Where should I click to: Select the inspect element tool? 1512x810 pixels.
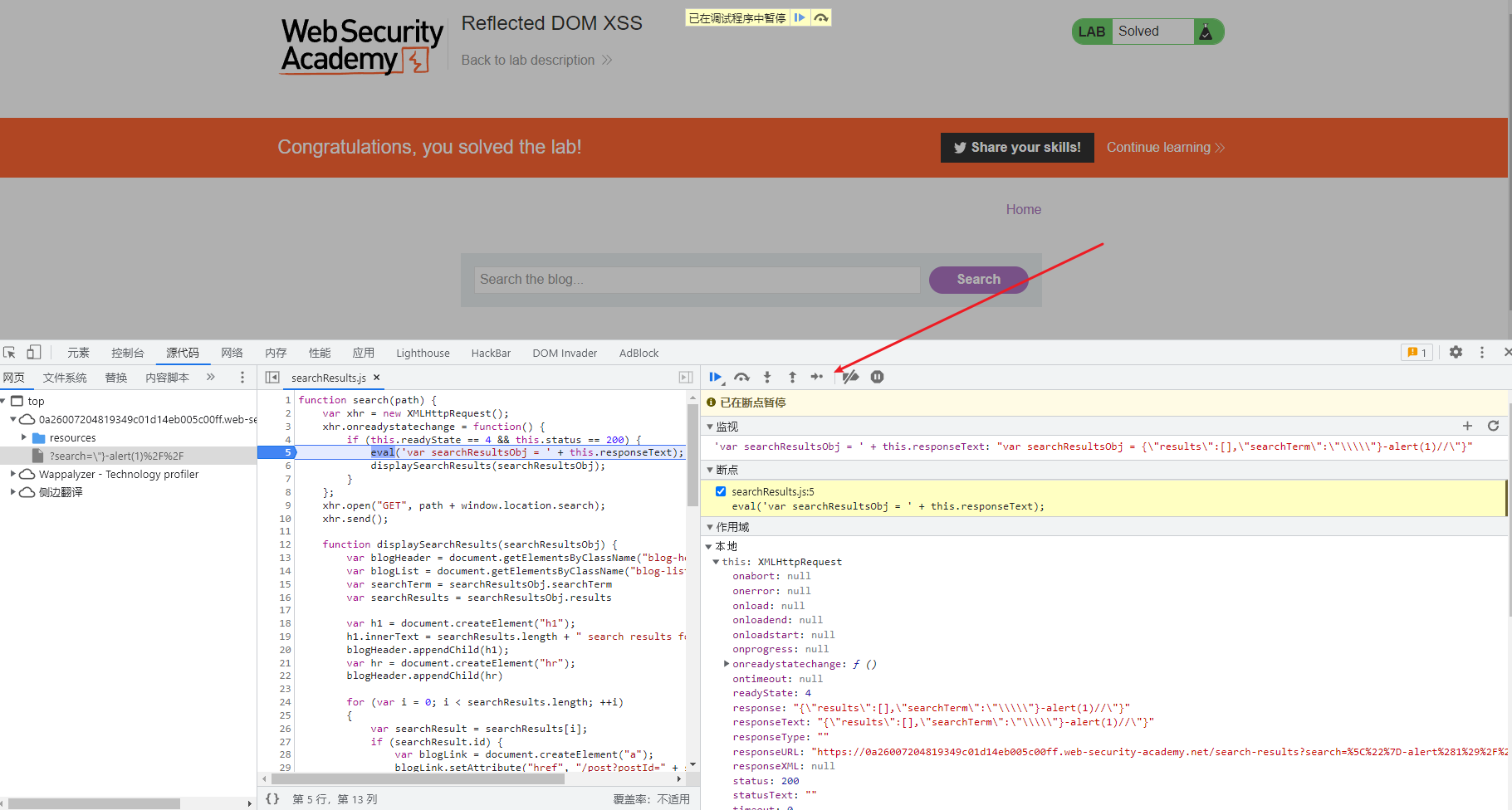9,352
